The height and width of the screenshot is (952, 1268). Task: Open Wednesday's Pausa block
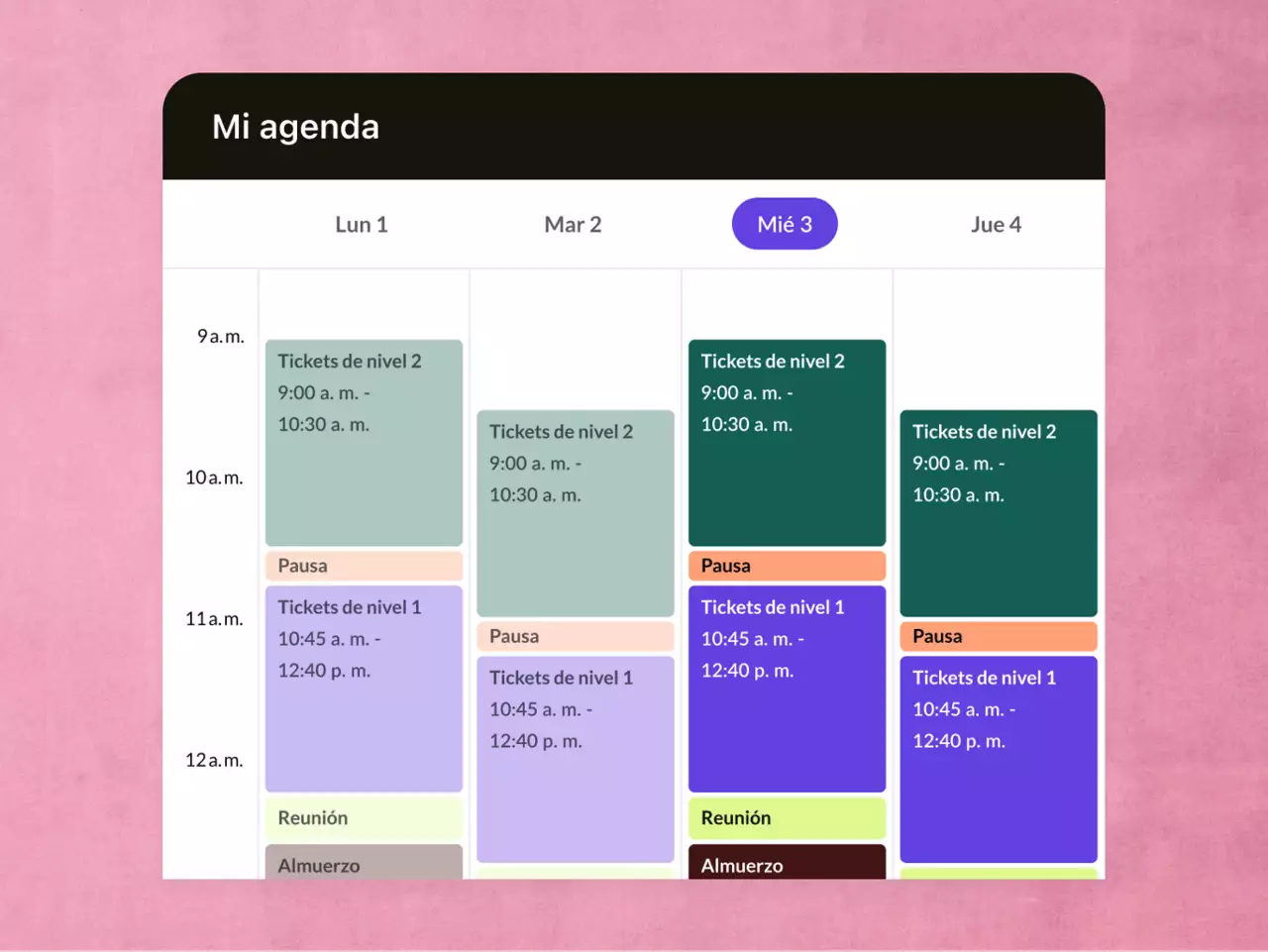787,566
